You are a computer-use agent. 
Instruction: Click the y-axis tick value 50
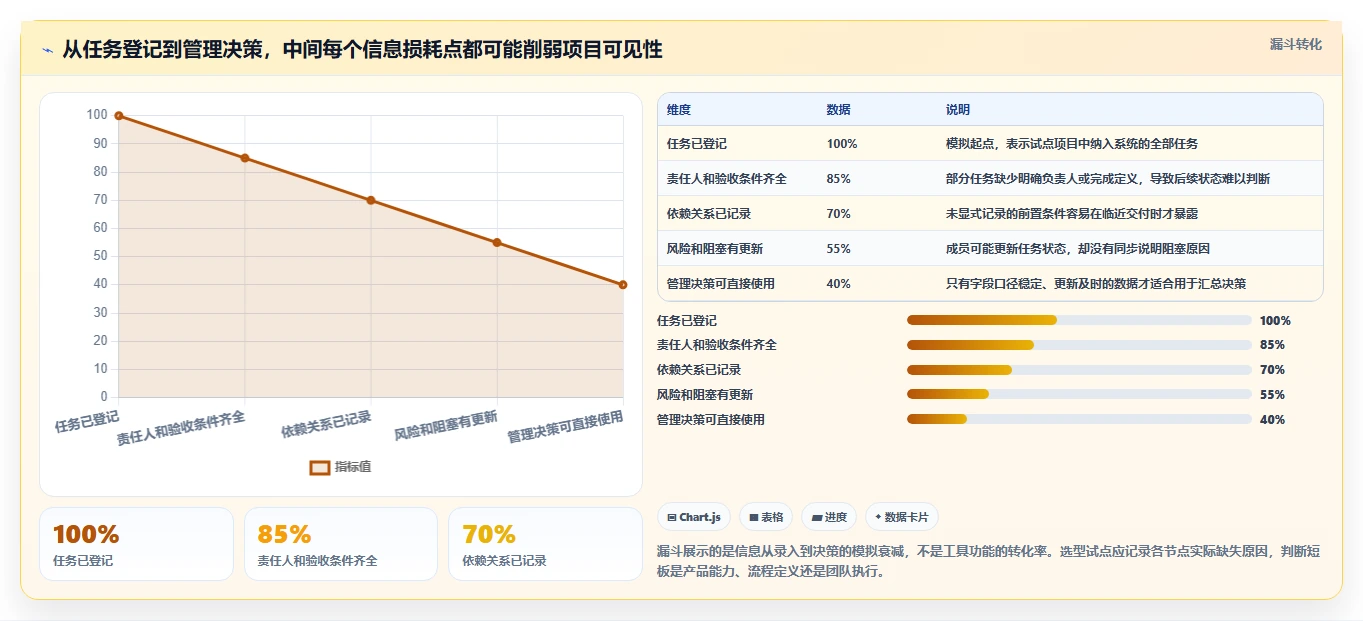(100, 256)
